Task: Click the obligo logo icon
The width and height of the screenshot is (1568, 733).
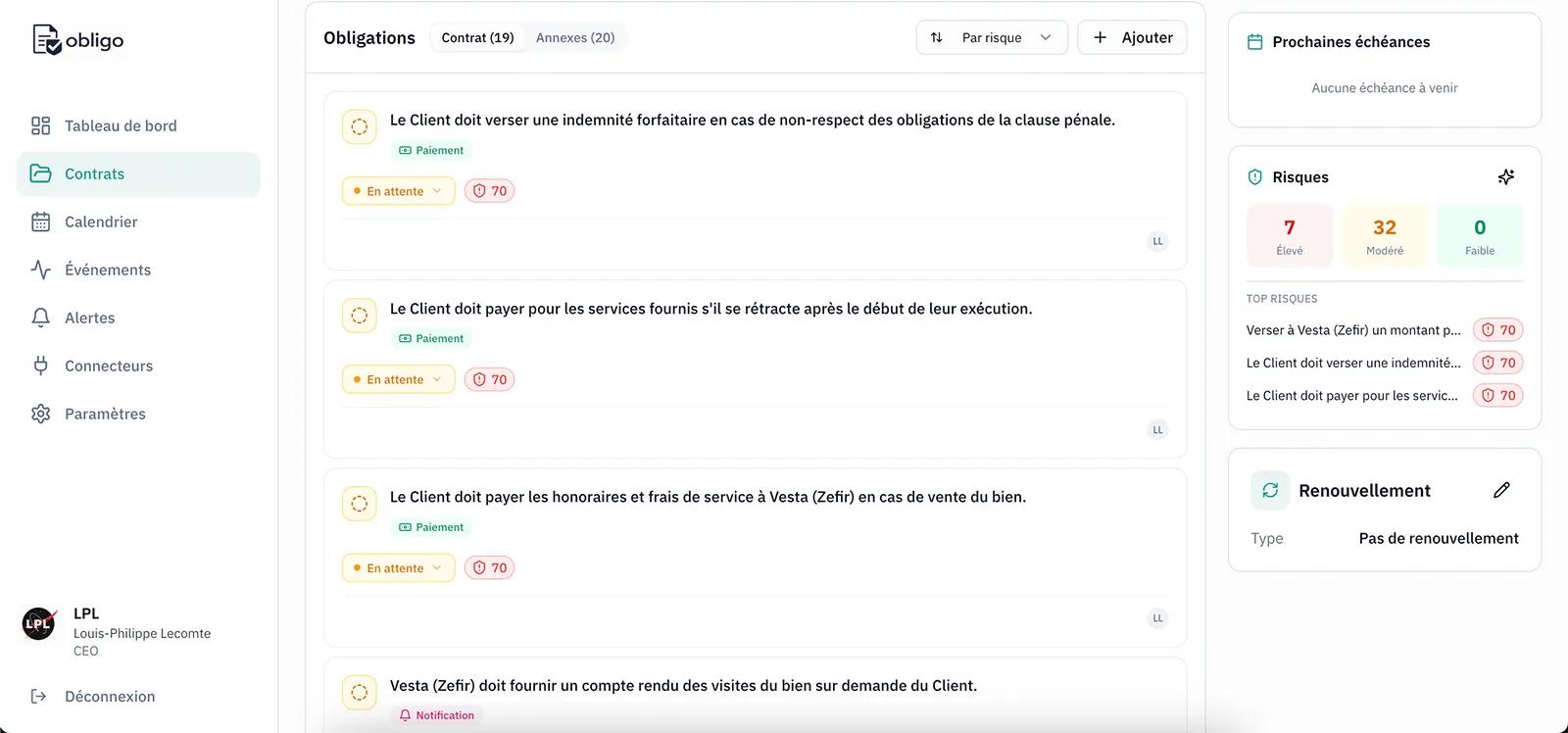Action: [46, 40]
